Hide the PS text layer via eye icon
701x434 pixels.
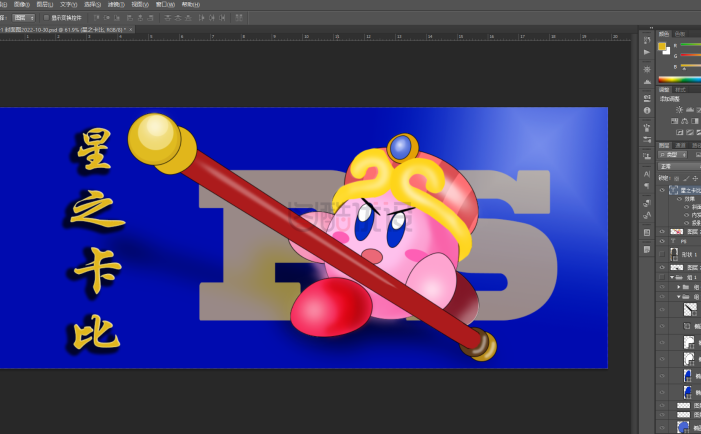(x=662, y=242)
